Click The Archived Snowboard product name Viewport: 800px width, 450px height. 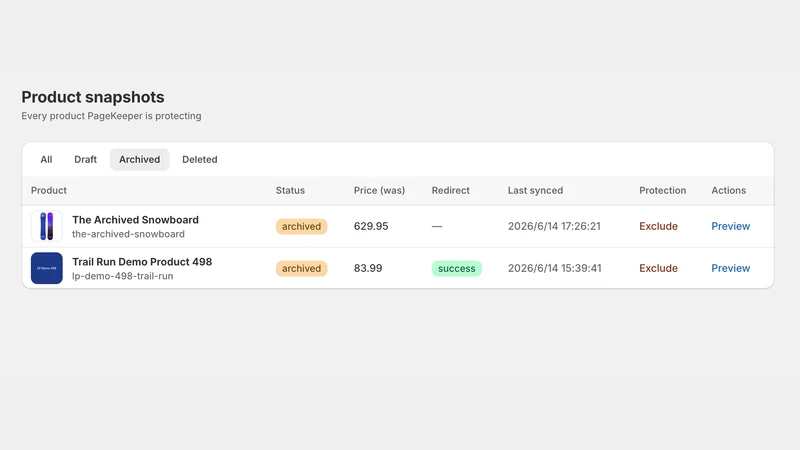[135, 219]
